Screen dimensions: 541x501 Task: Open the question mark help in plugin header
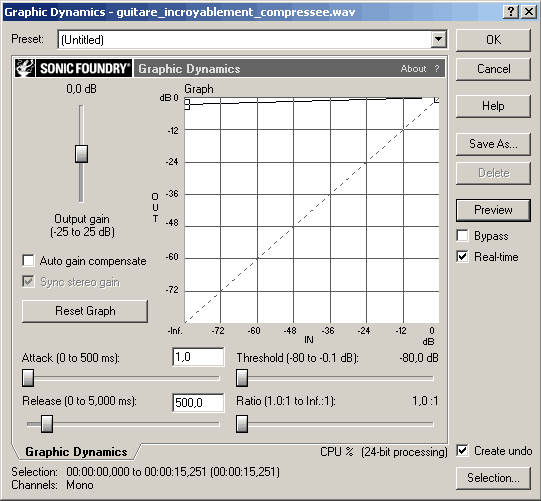pyautogui.click(x=437, y=68)
